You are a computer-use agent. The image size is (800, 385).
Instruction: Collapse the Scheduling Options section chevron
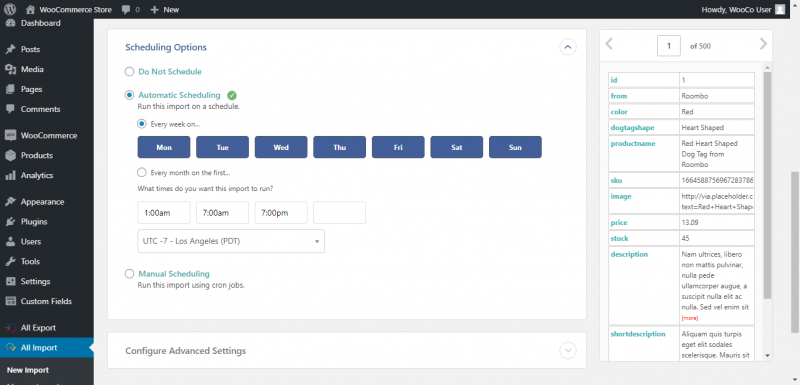click(x=568, y=47)
